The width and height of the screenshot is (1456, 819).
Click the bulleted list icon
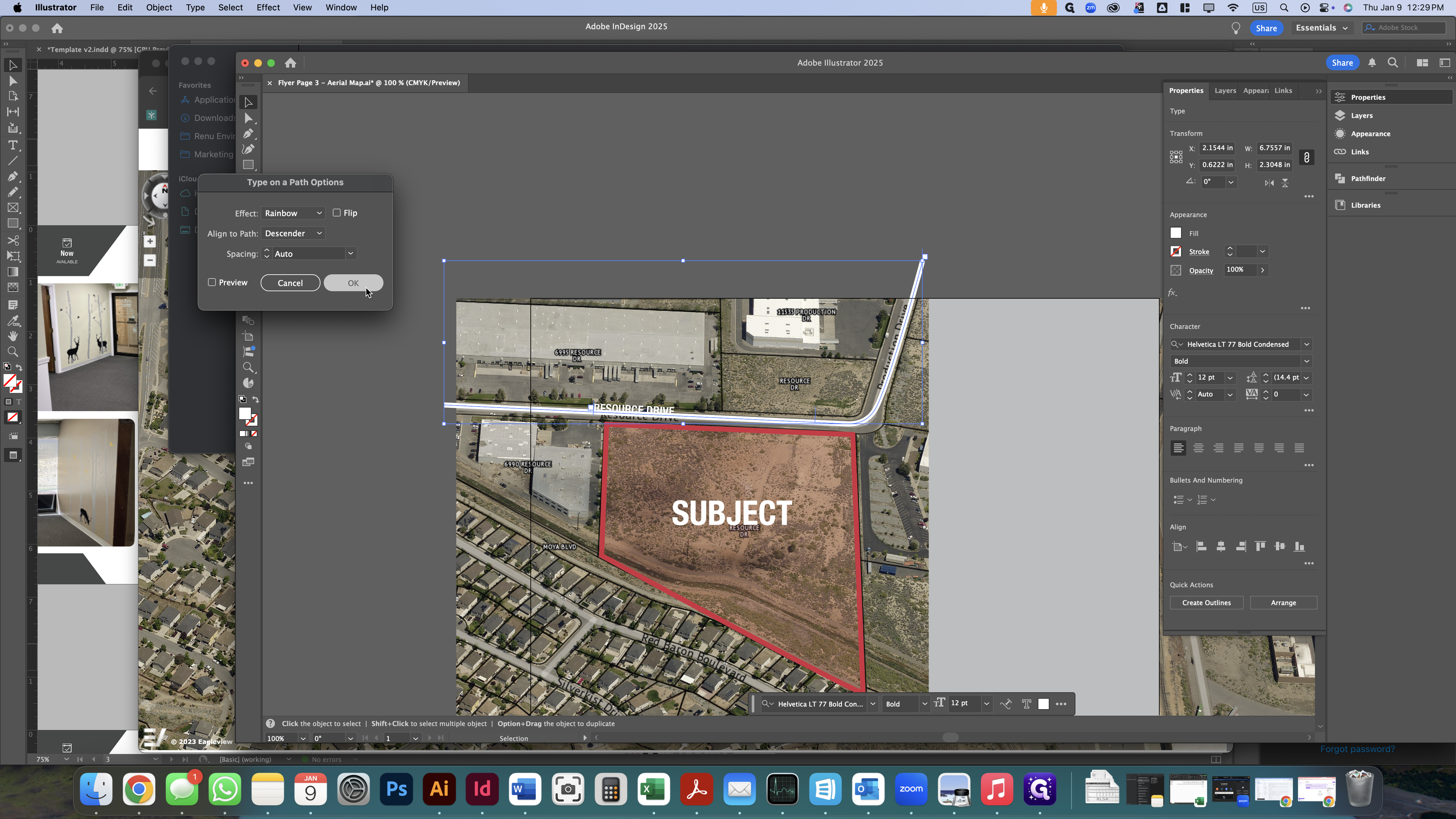point(1178,500)
